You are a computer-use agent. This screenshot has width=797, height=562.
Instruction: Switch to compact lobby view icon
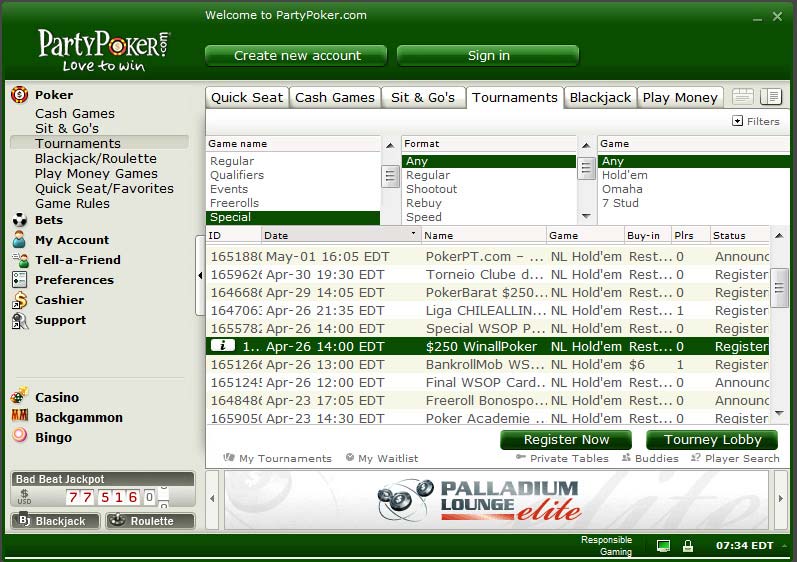pos(742,97)
